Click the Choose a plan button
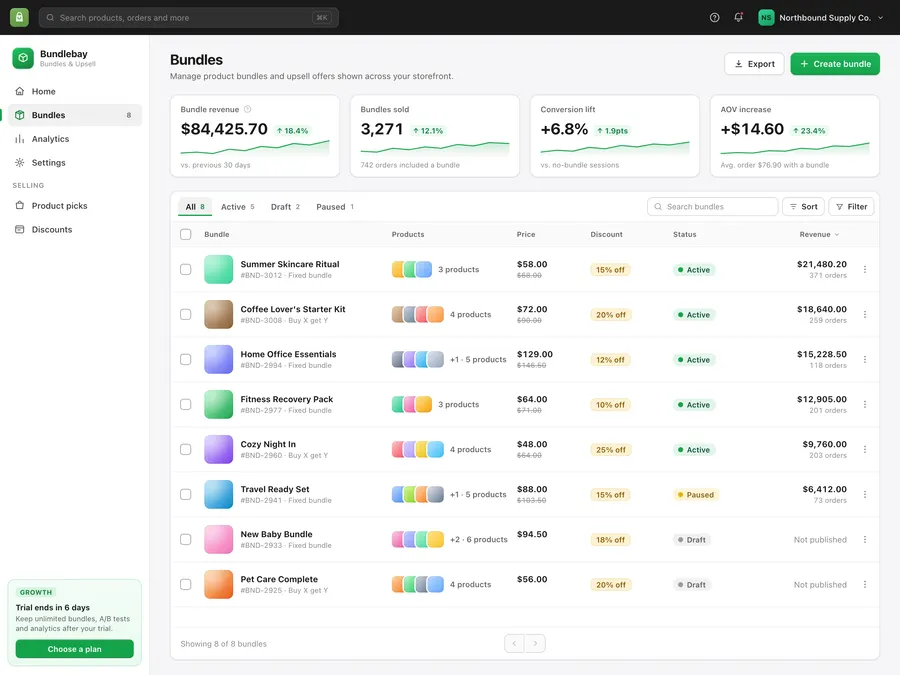 coord(75,649)
